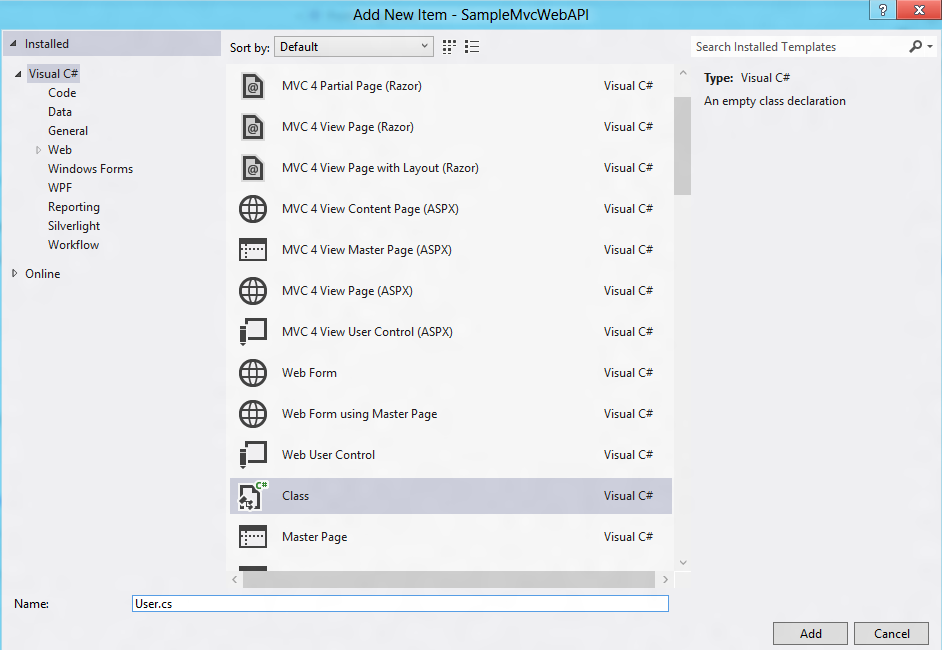Click the MVC 4 View Page (ASPX) globe icon
This screenshot has width=942, height=650.
253,291
